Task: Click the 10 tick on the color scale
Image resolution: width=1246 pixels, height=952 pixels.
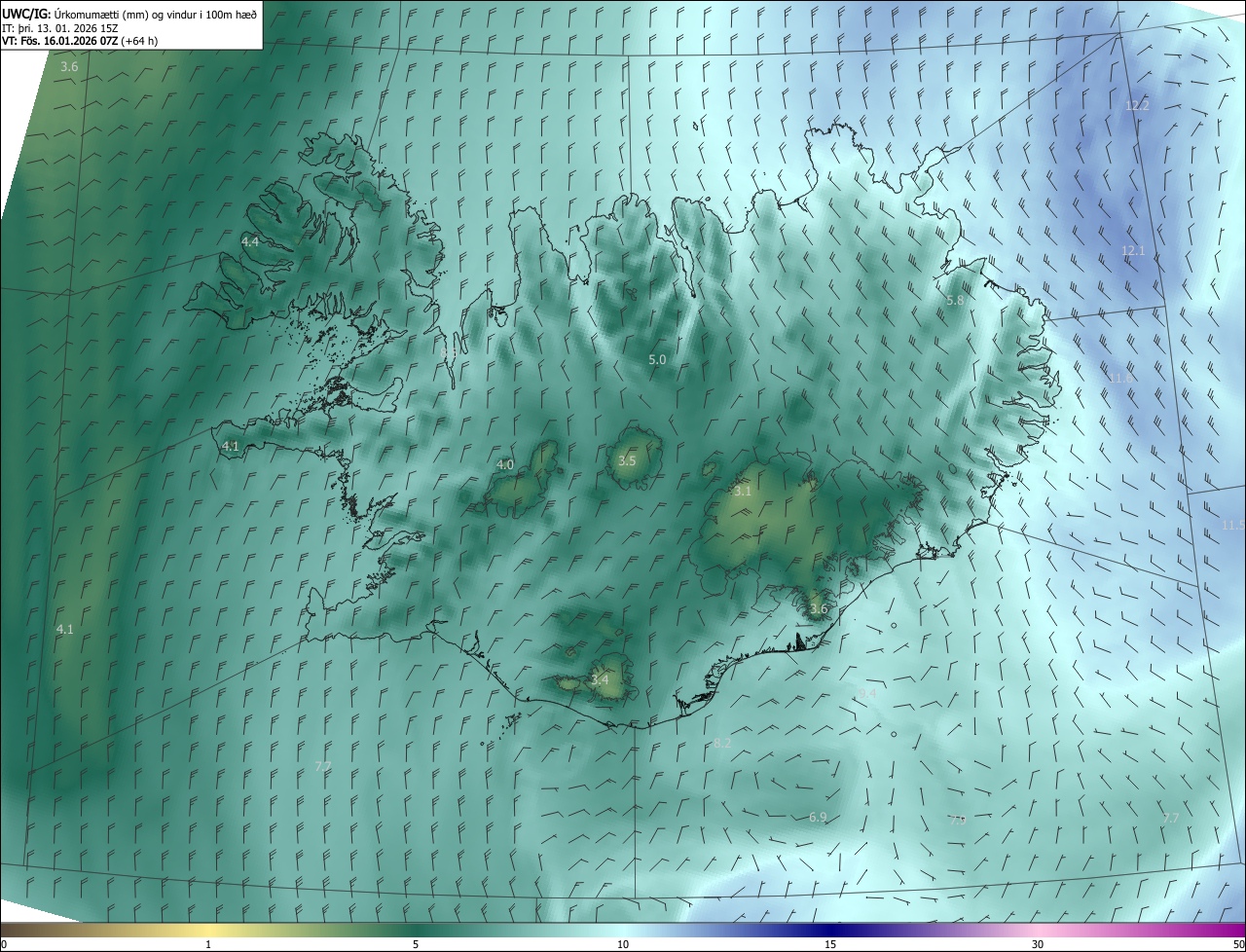Action: click(x=623, y=944)
